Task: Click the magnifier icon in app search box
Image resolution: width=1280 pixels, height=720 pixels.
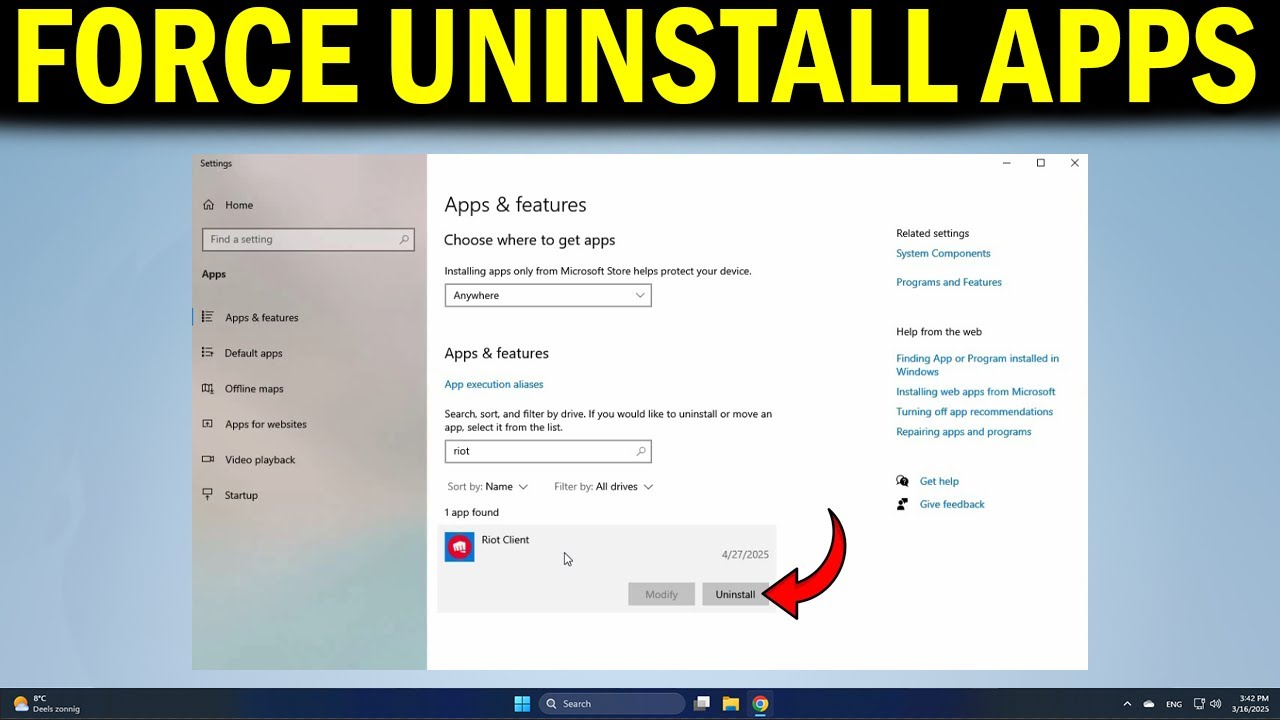Action: (x=641, y=451)
